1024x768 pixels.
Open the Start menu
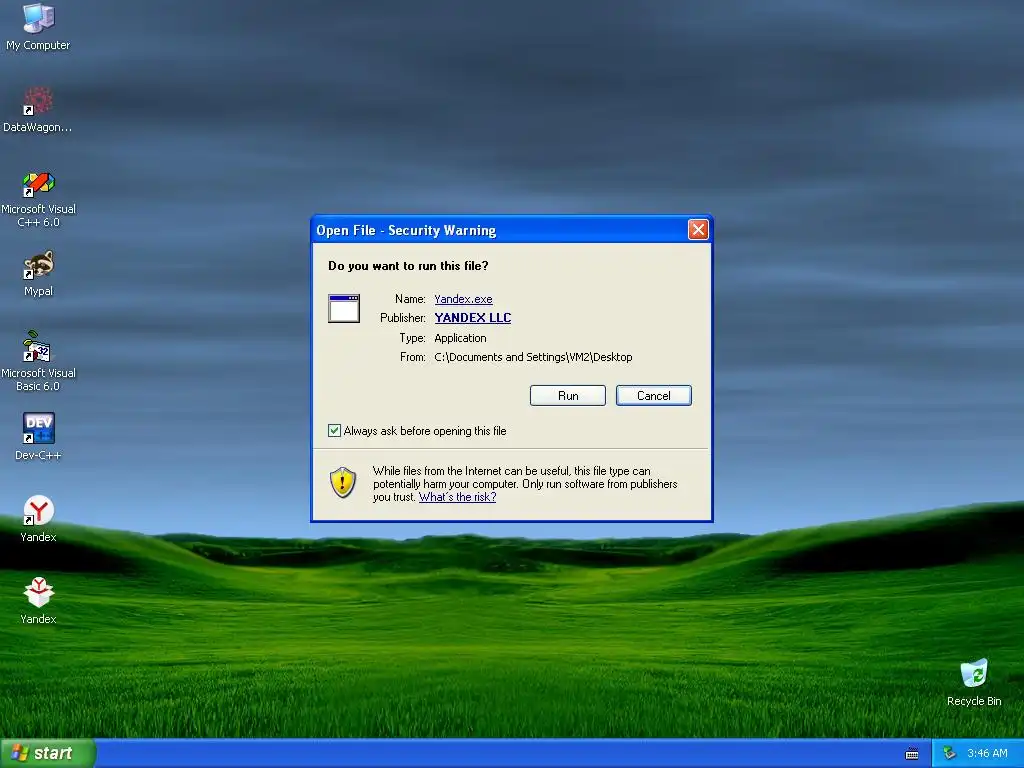(x=48, y=753)
